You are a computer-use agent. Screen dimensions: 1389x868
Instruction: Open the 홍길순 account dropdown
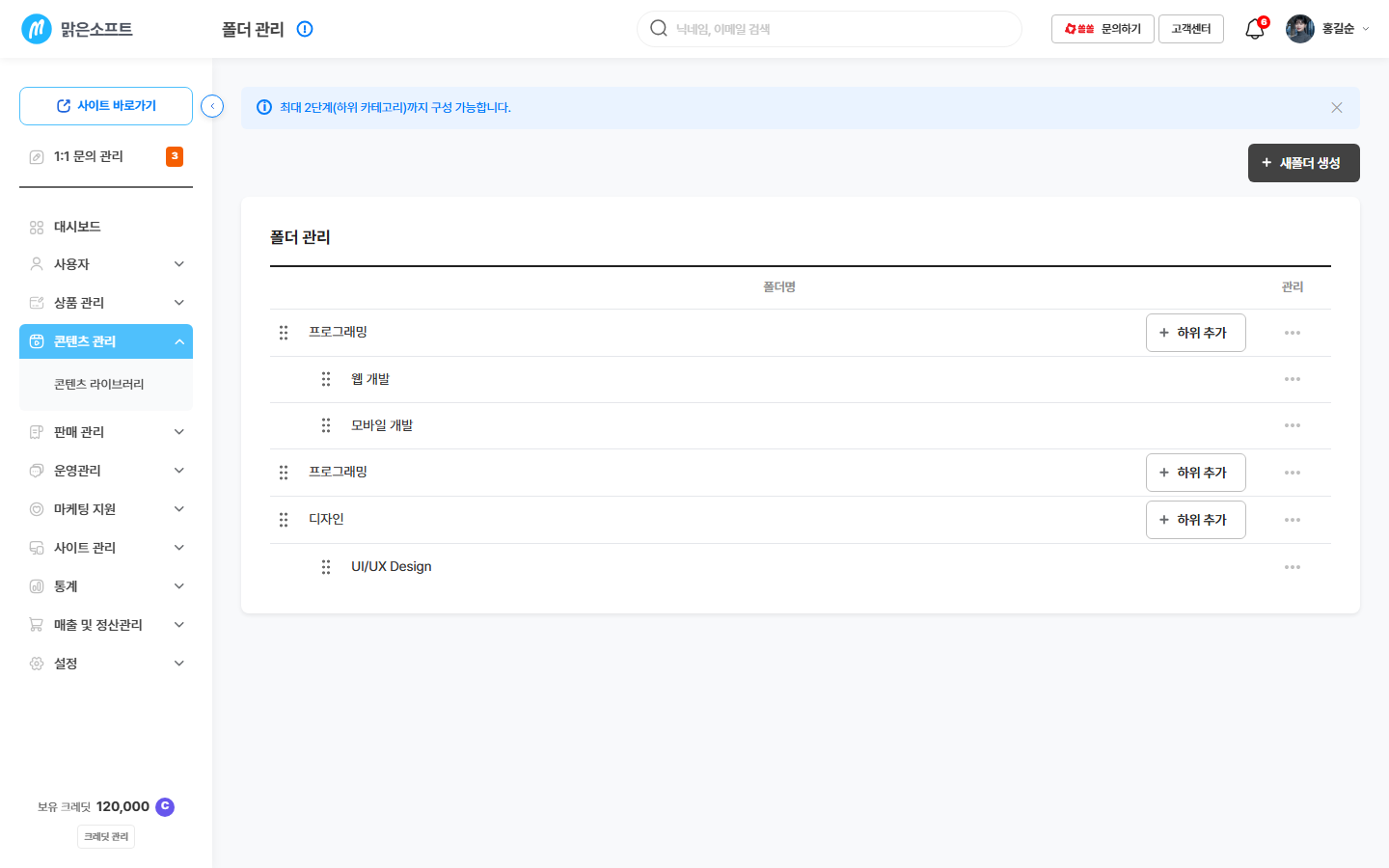[1365, 29]
